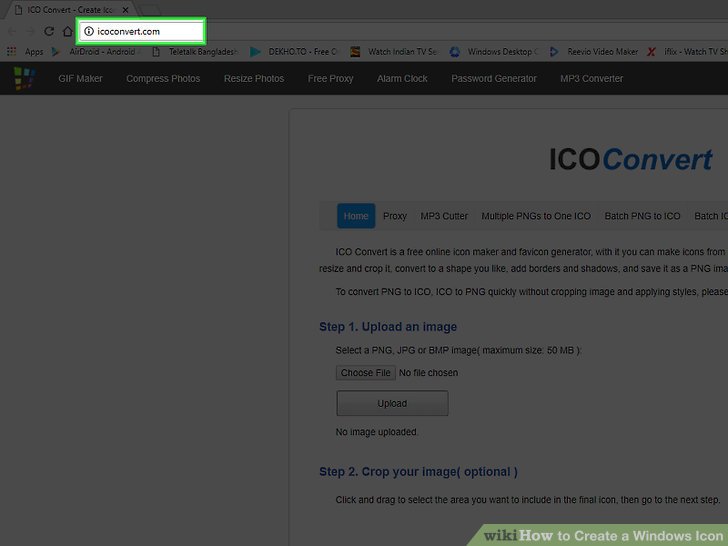The height and width of the screenshot is (546, 728).
Task: Select the Home tab
Action: tap(356, 216)
